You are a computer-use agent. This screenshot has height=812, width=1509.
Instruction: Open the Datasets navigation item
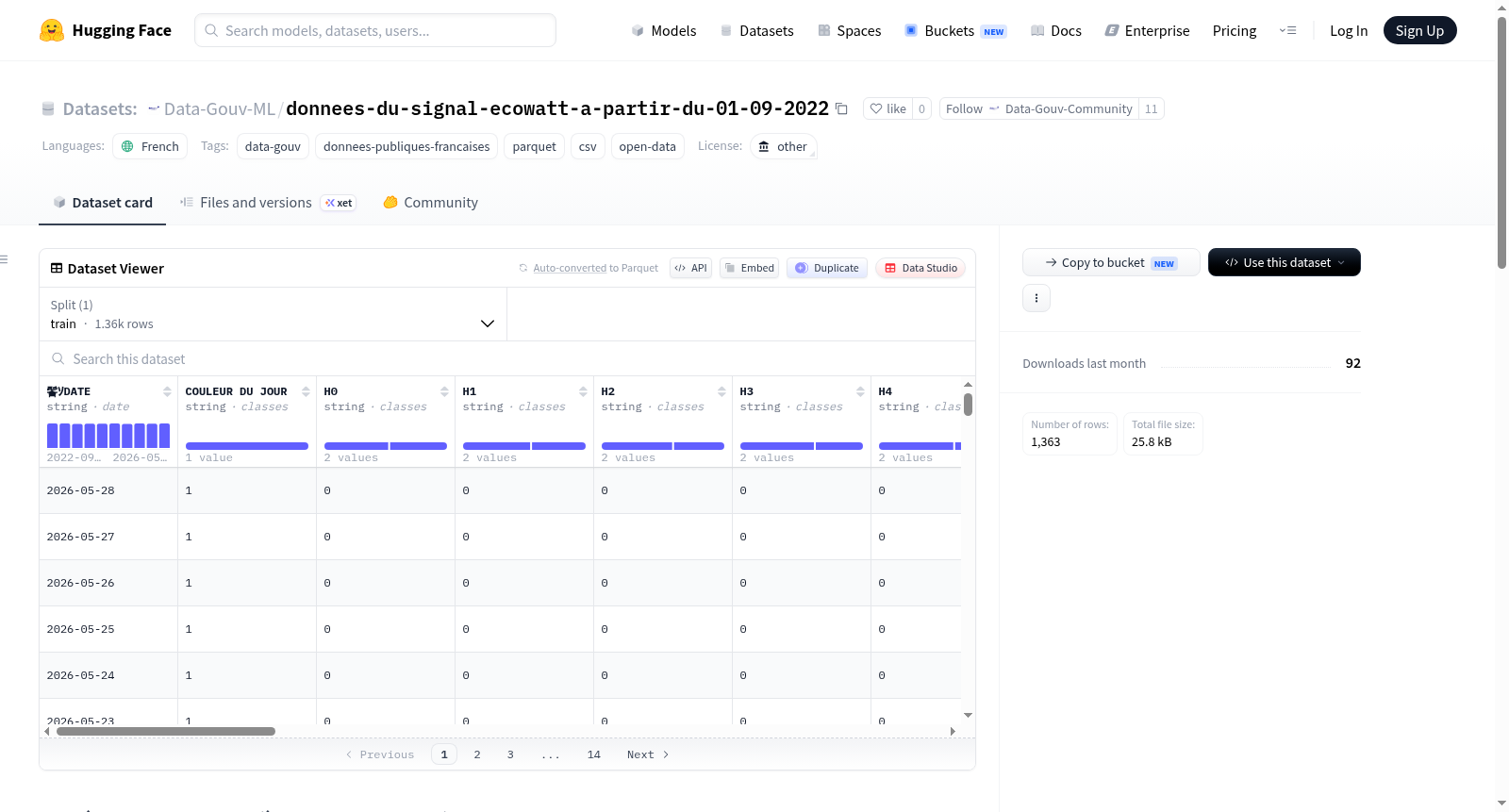click(757, 30)
